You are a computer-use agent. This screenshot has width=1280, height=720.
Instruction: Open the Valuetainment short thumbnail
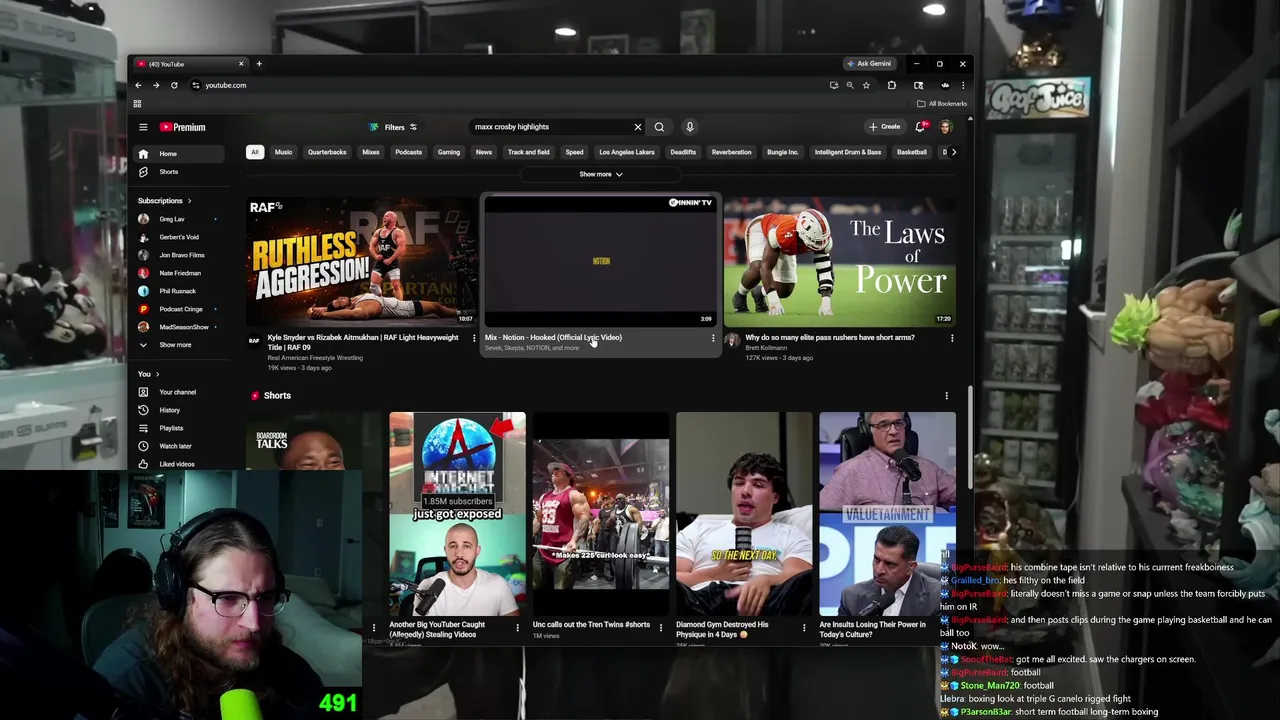887,514
